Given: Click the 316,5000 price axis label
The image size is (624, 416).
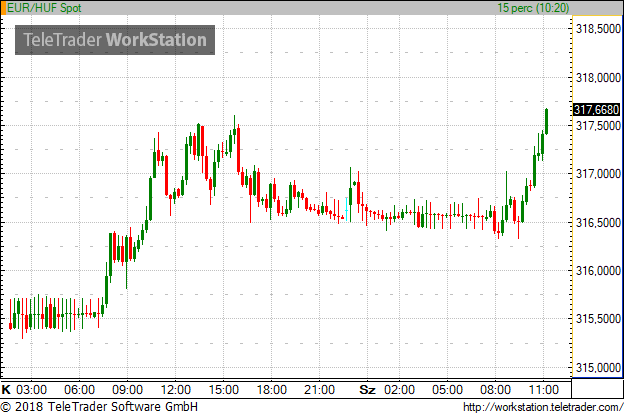Looking at the screenshot, I should 598,223.
